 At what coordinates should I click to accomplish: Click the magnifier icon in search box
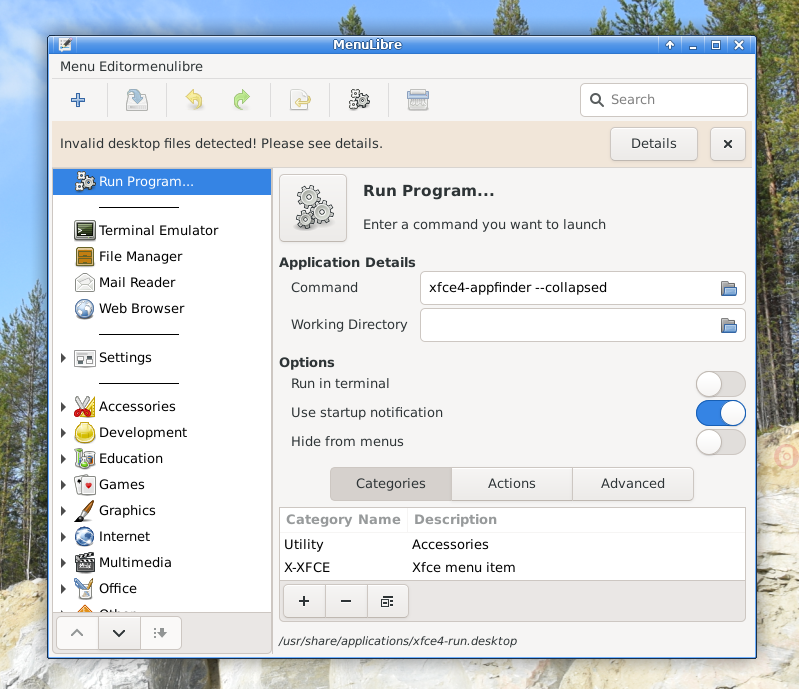pos(596,100)
